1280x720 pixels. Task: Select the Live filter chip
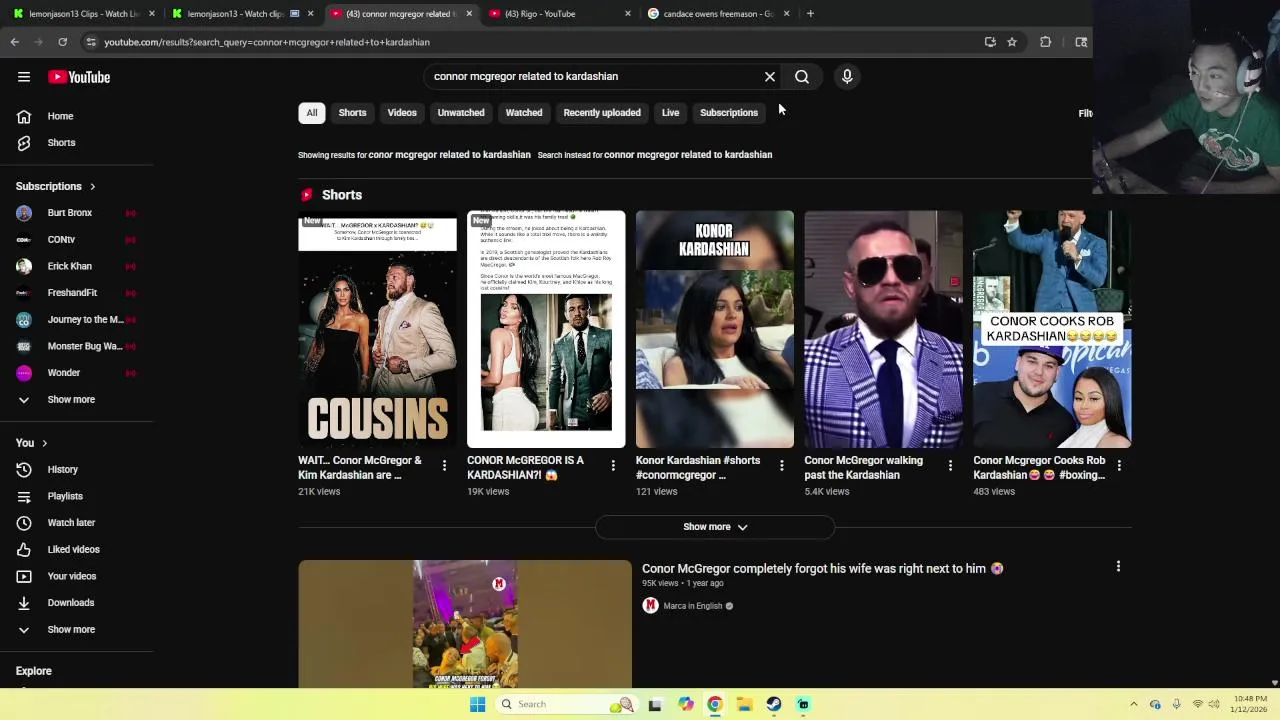click(x=670, y=113)
